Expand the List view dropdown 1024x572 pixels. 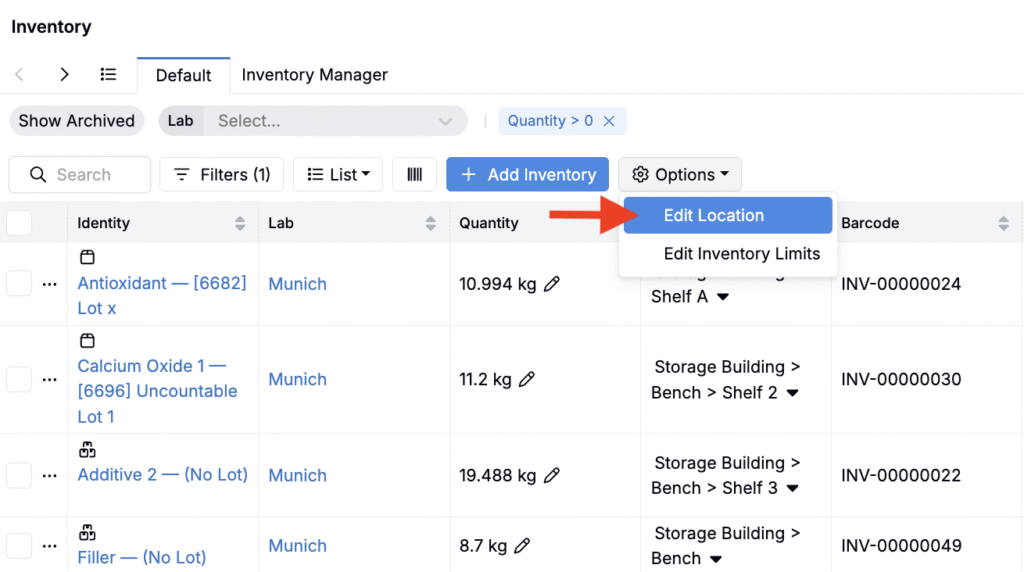click(338, 174)
